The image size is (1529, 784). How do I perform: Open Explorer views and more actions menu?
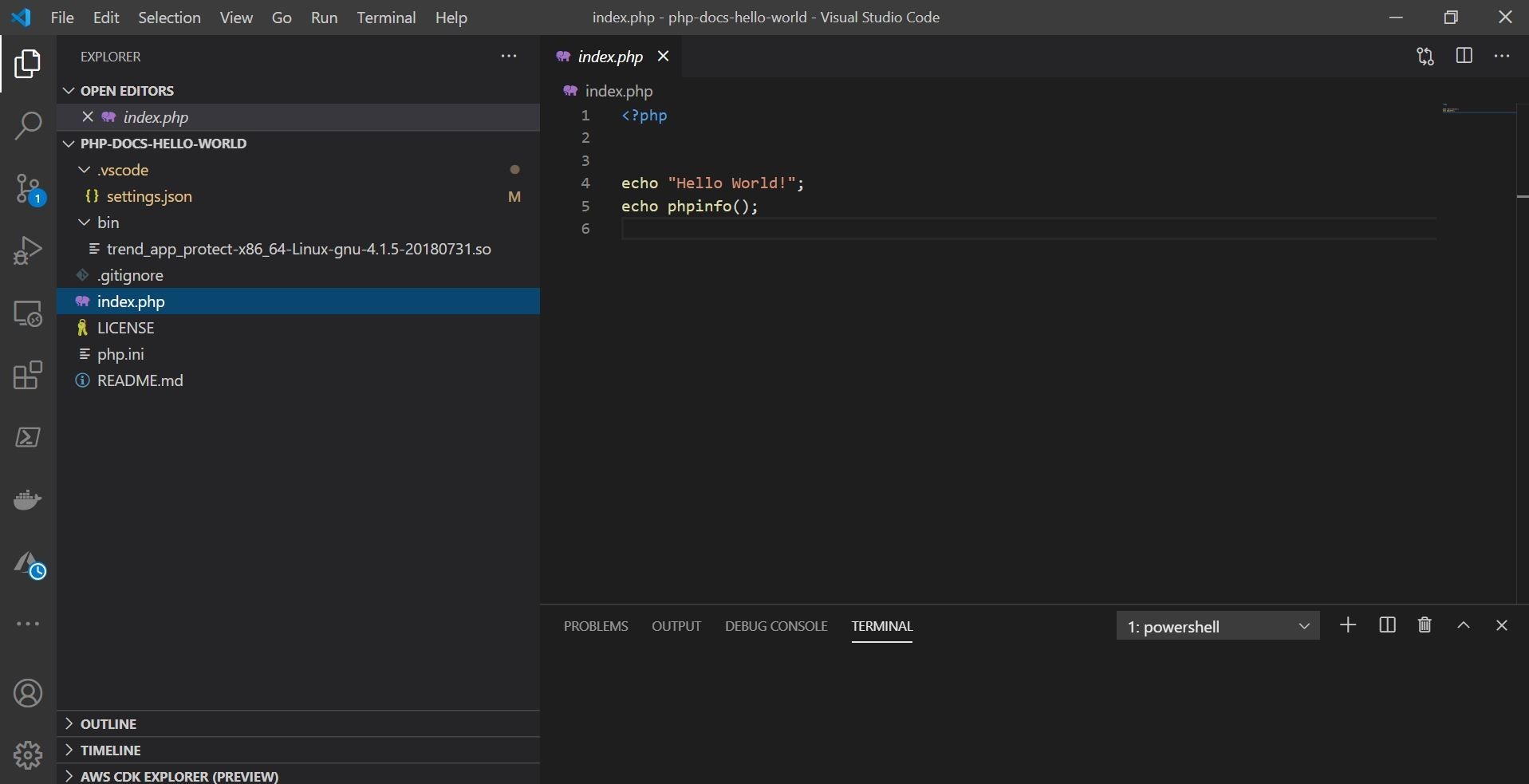pos(509,57)
